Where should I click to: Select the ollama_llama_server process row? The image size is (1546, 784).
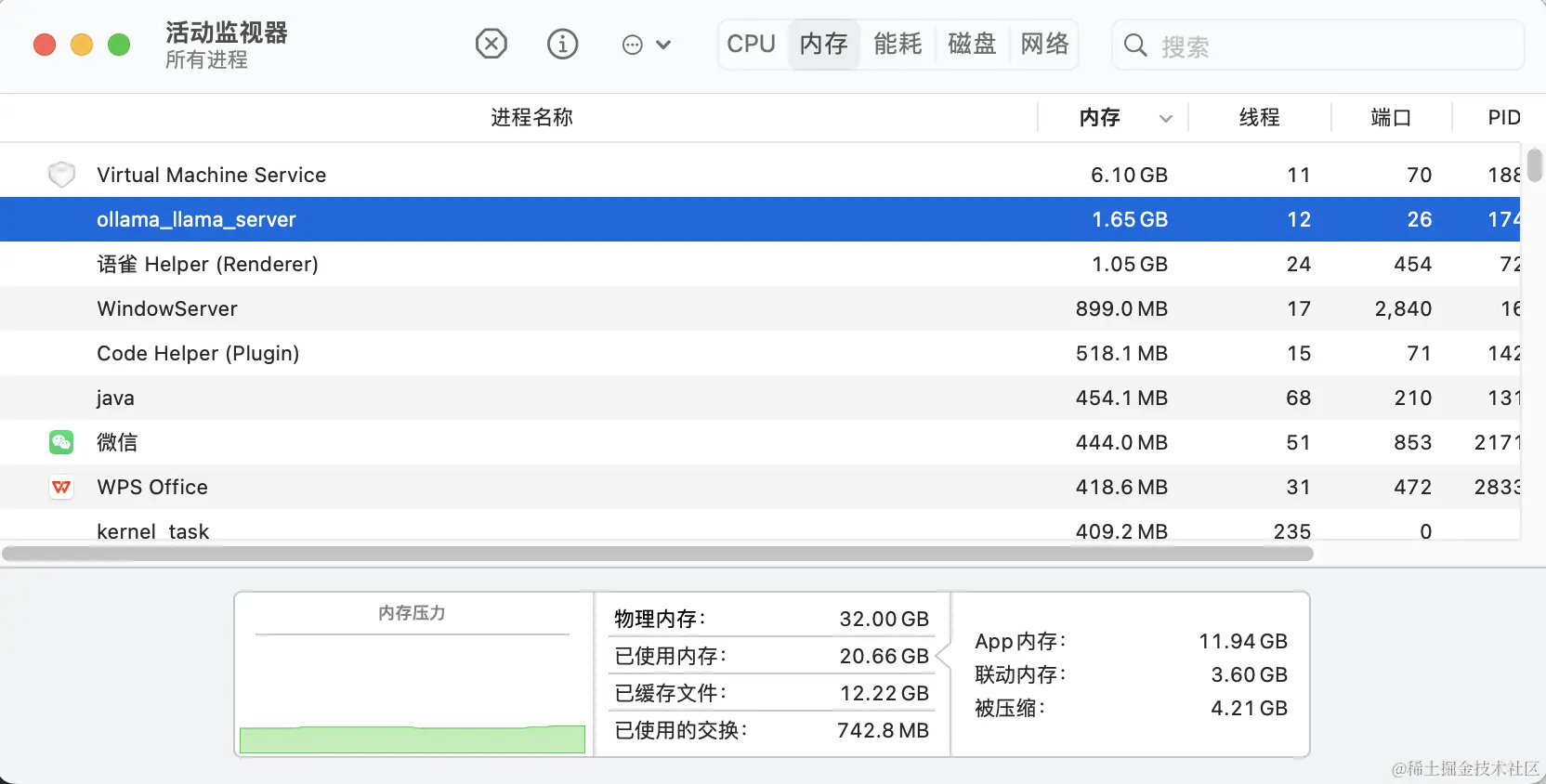tap(557, 219)
